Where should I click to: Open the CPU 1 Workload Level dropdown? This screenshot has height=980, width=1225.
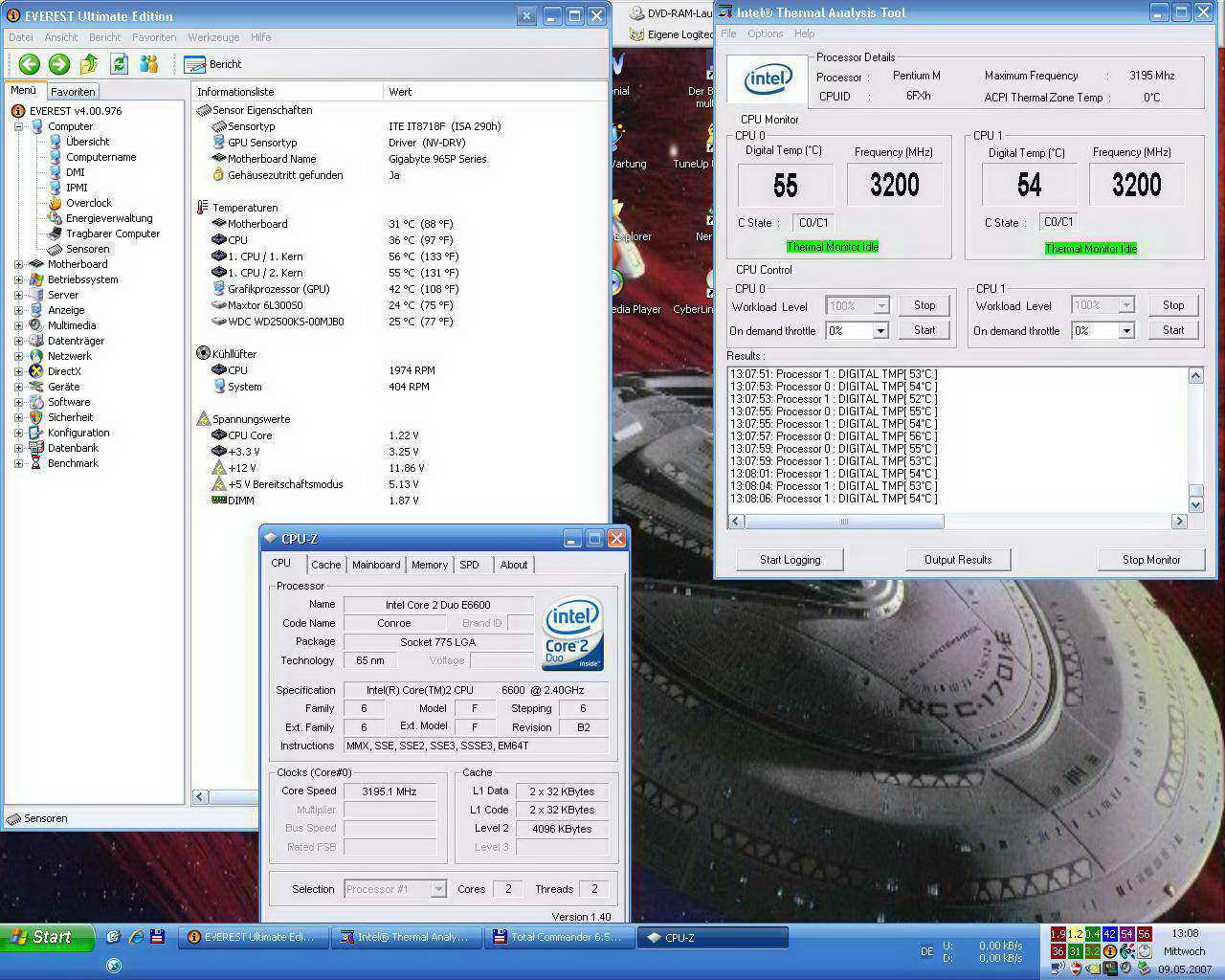point(1126,305)
